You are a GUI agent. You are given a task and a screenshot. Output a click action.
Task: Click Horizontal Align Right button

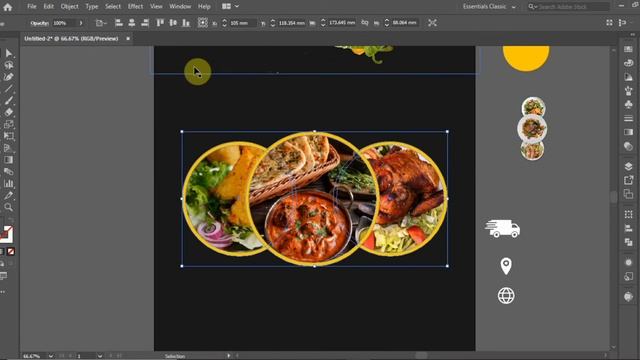point(145,23)
